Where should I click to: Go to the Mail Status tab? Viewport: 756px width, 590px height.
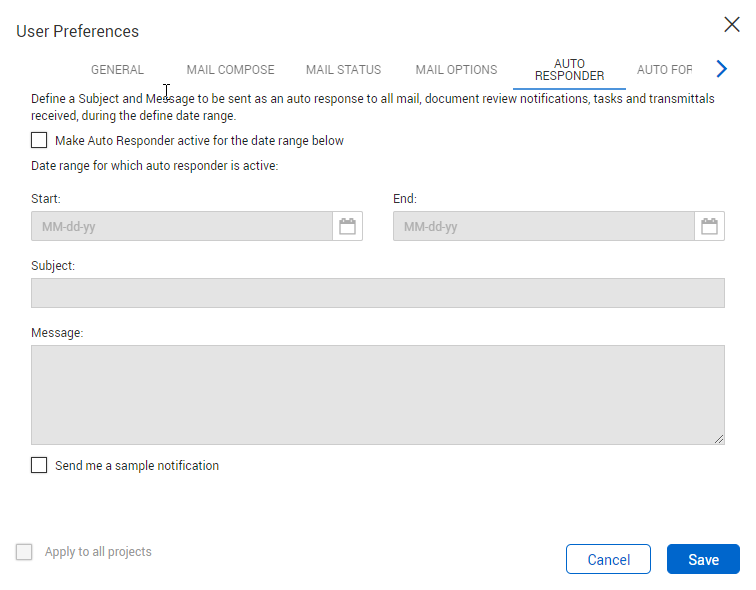pos(343,70)
